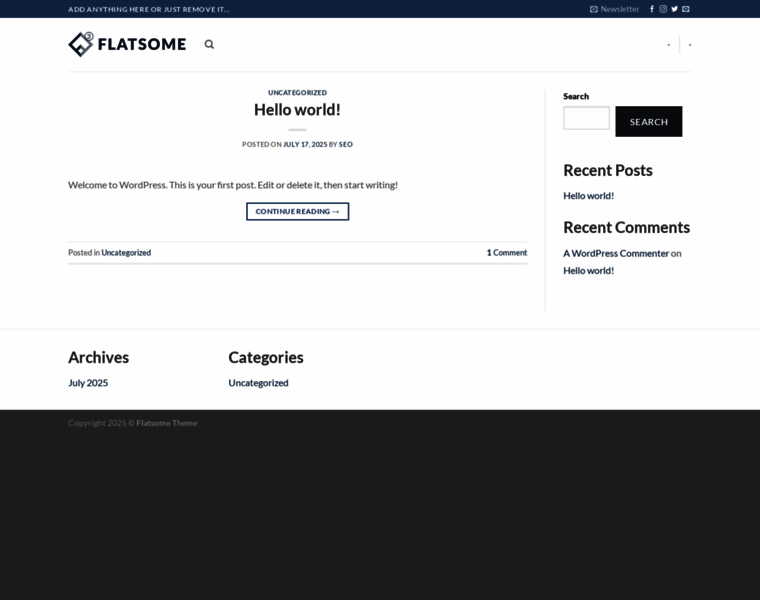Screen dimensions: 760x600
Task: Open the Hello world! post title
Action: point(297,110)
